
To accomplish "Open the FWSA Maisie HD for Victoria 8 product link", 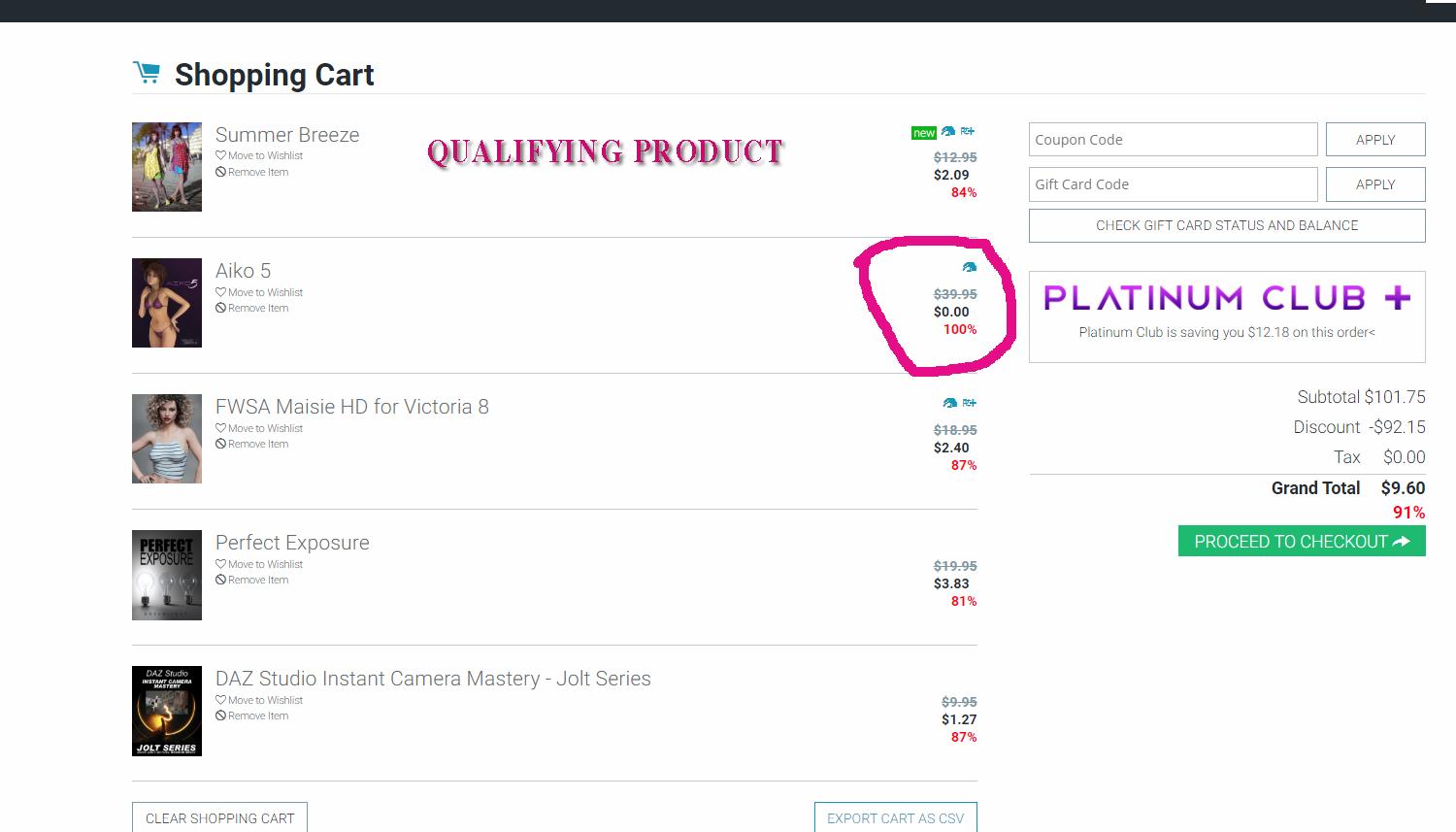I will pyautogui.click(x=351, y=407).
